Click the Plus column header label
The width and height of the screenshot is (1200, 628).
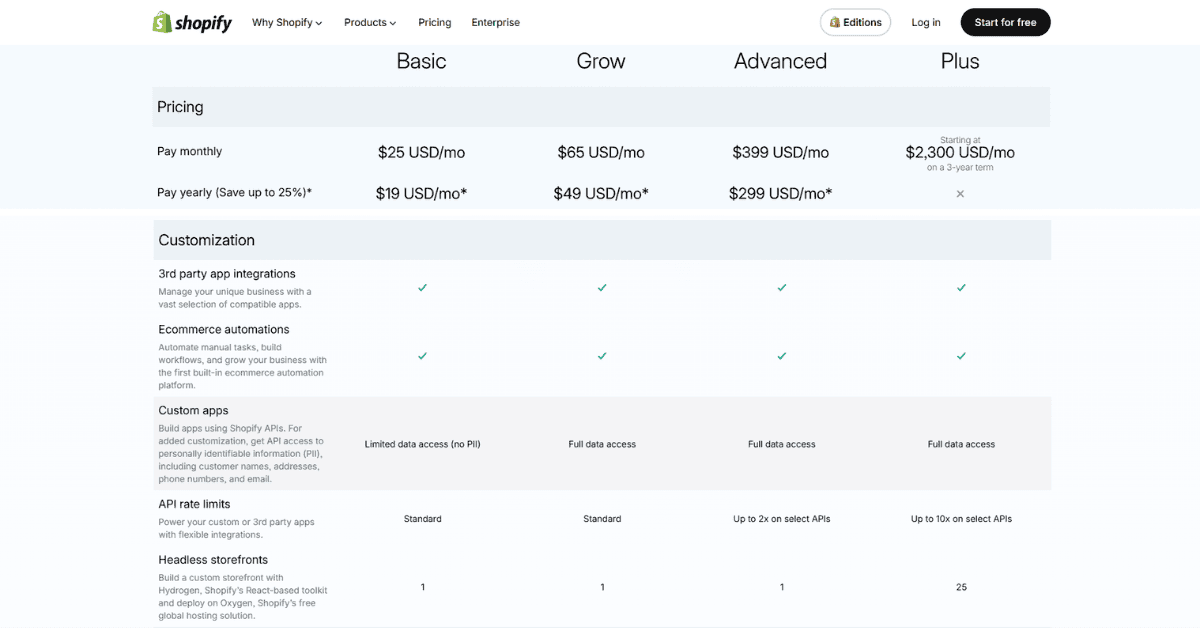(x=959, y=61)
